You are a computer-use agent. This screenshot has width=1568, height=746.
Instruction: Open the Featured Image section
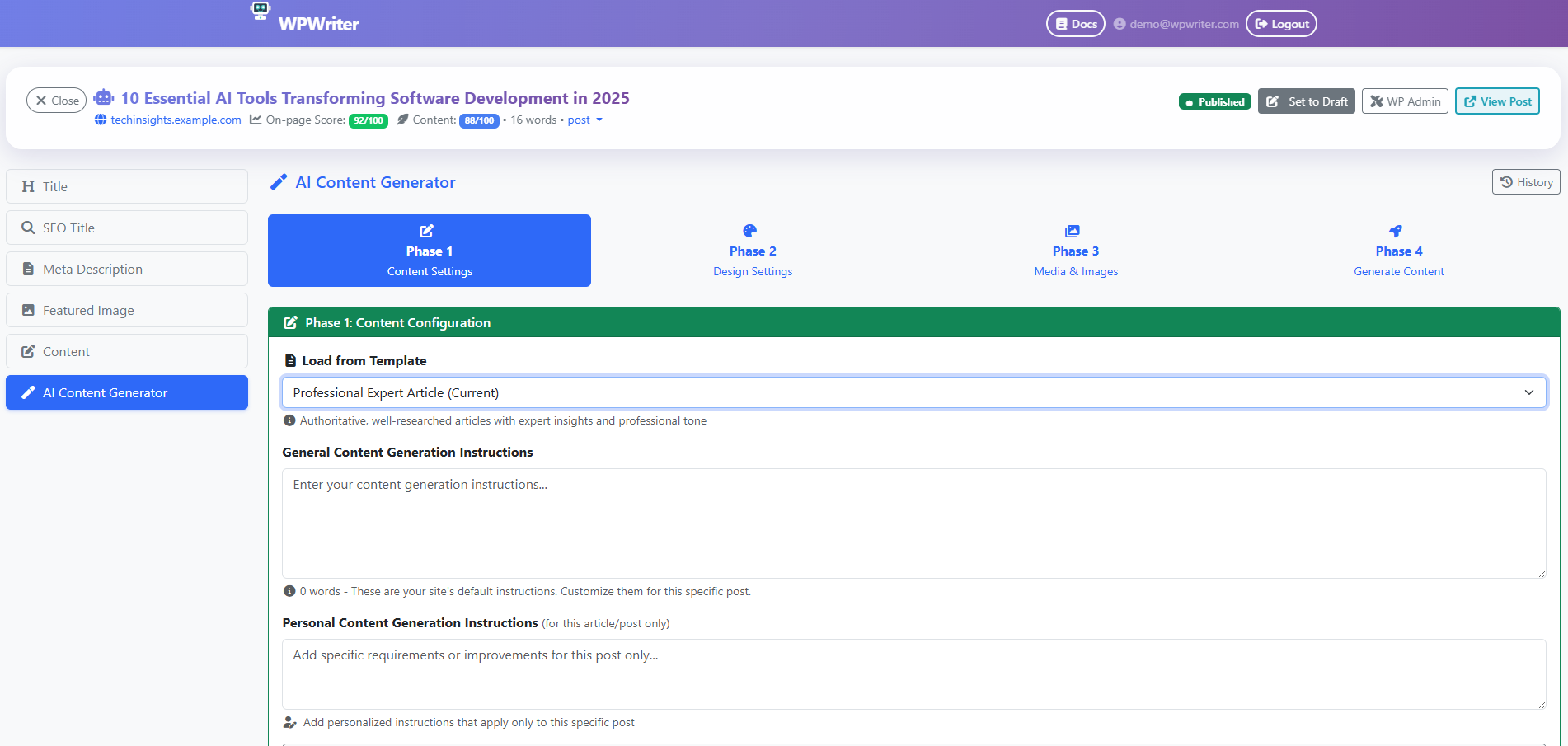pos(127,310)
